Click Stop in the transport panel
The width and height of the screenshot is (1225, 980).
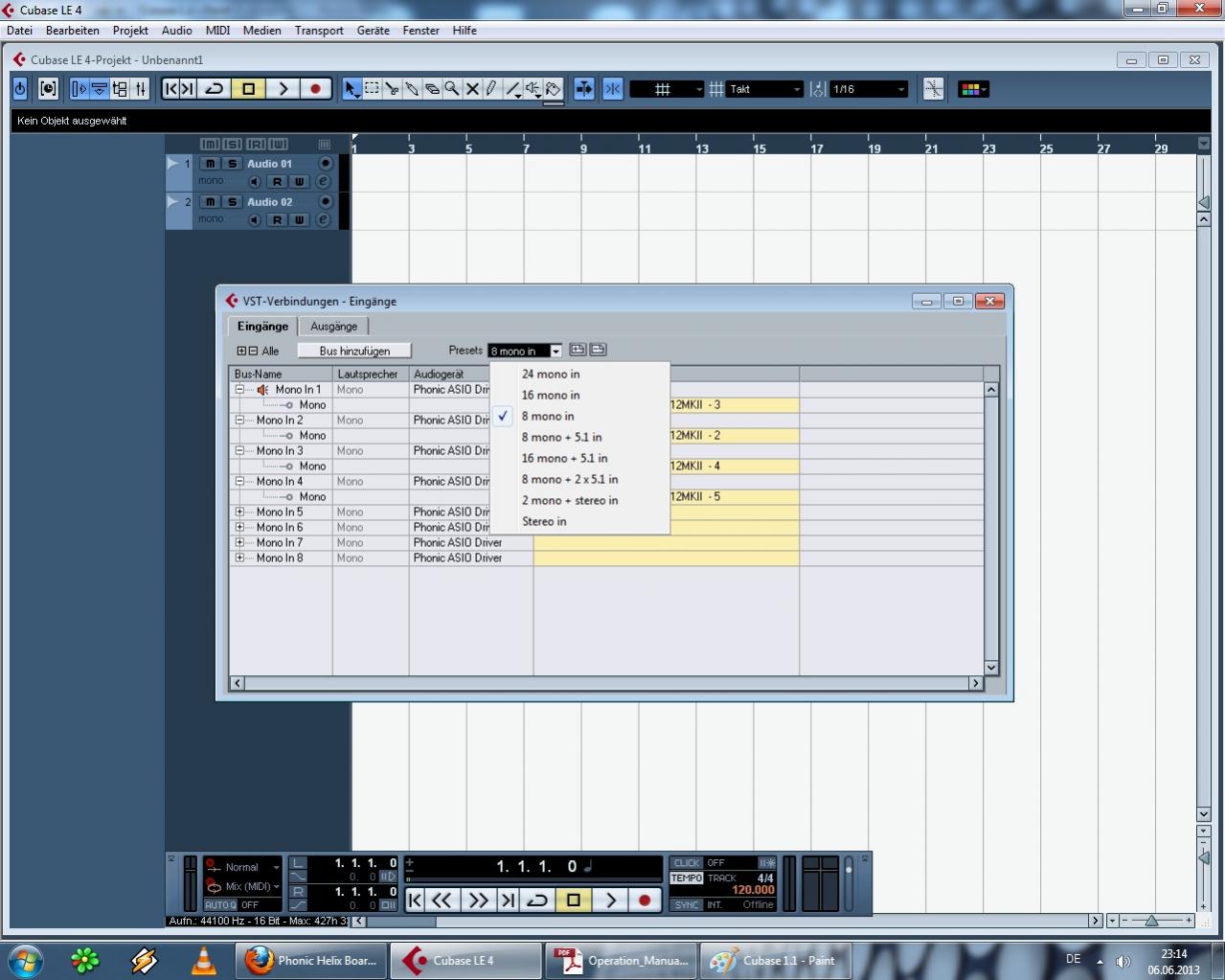click(x=574, y=900)
